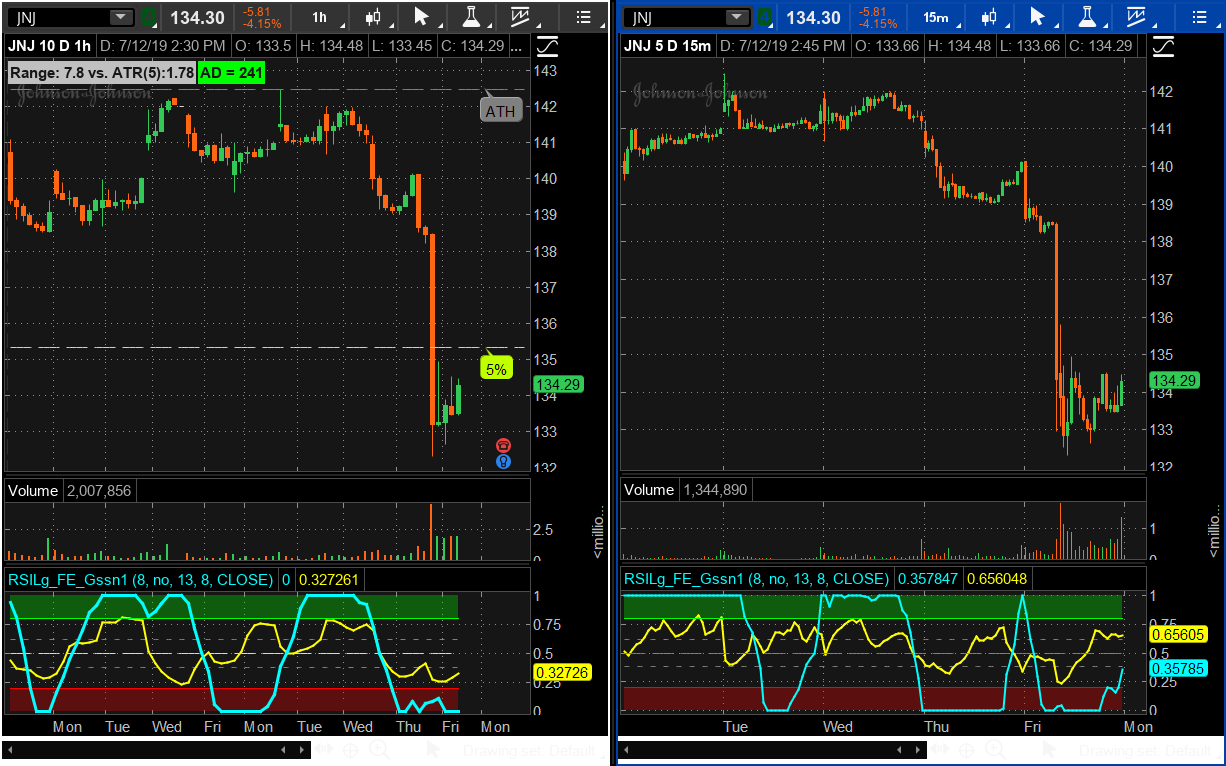The width and height of the screenshot is (1226, 766).
Task: Open the 15m timeframe selector
Action: pyautogui.click(x=936, y=17)
